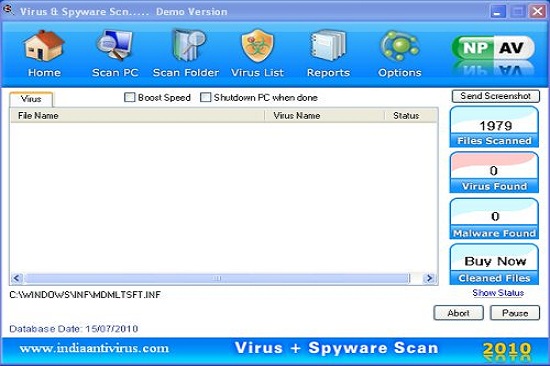
Task: Sort by Virus Name column header
Action: click(x=324, y=115)
